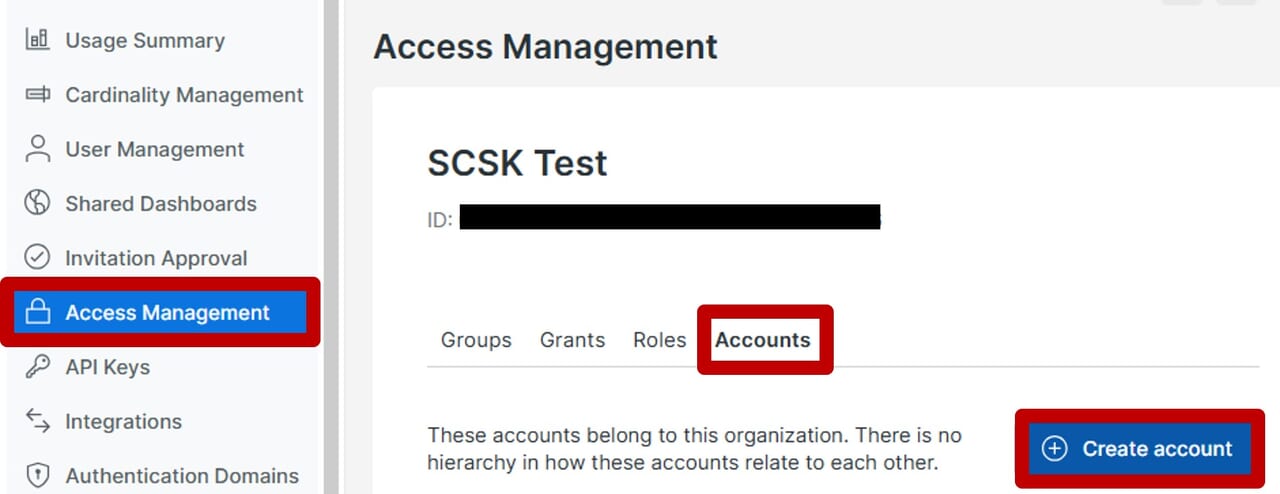
Task: Click the Access Management padlock icon
Action: [37, 312]
